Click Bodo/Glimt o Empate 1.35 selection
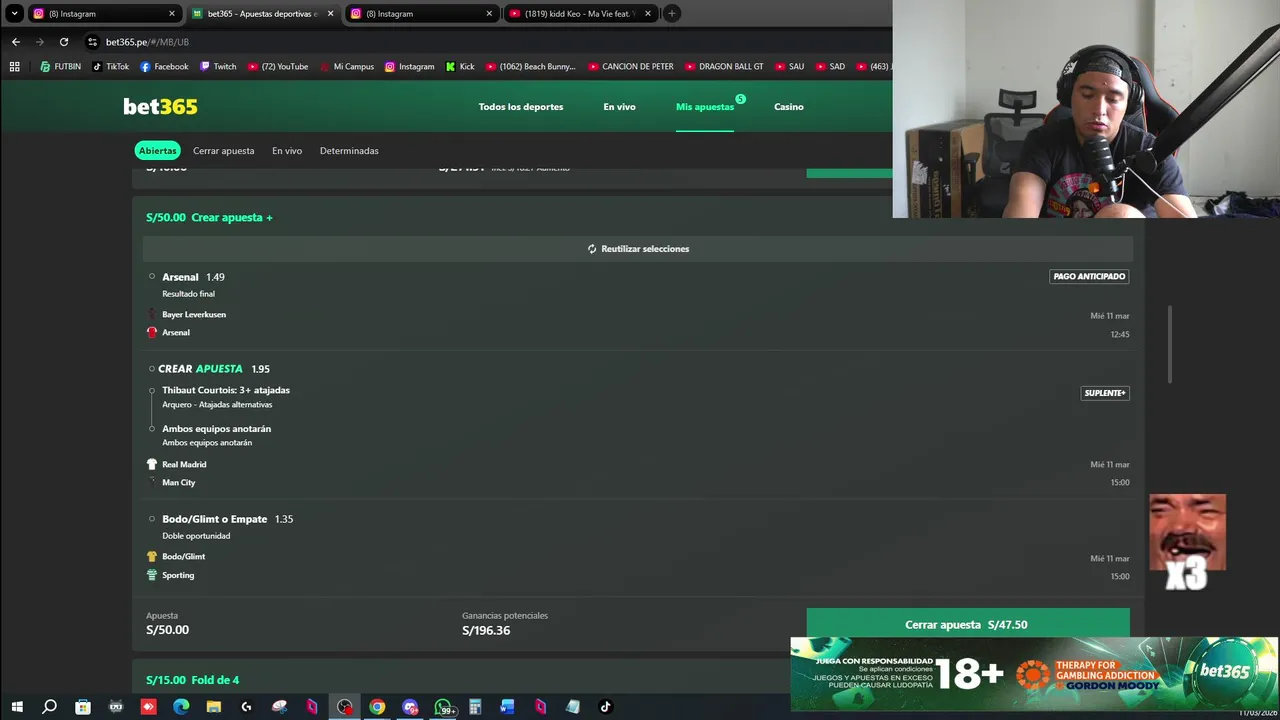Viewport: 1280px width, 720px height. pyautogui.click(x=227, y=519)
